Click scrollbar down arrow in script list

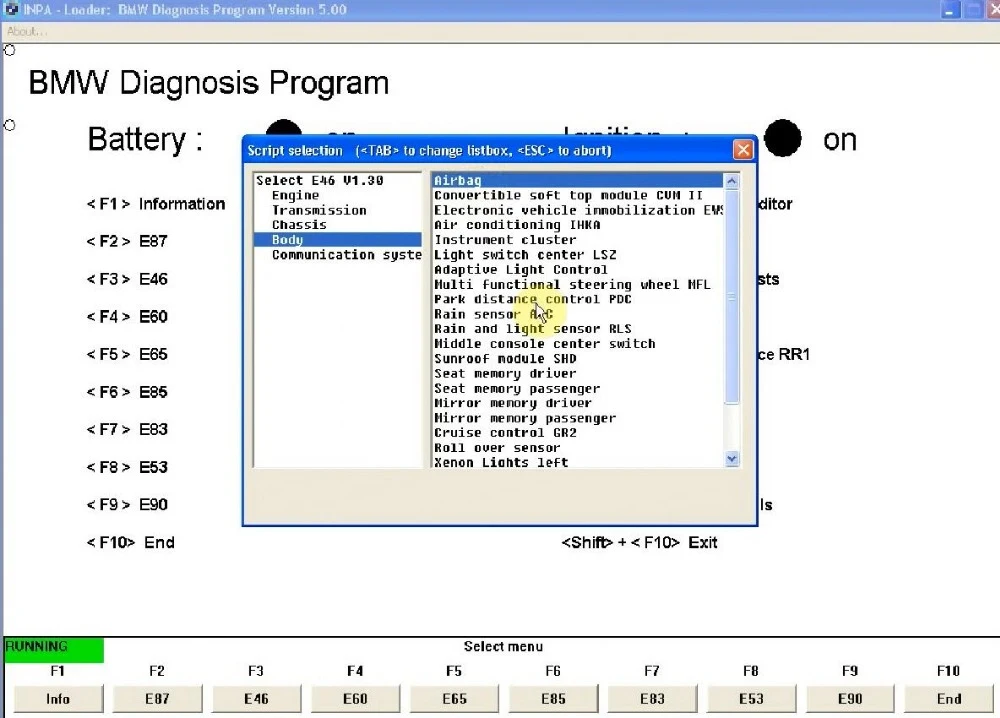[732, 458]
